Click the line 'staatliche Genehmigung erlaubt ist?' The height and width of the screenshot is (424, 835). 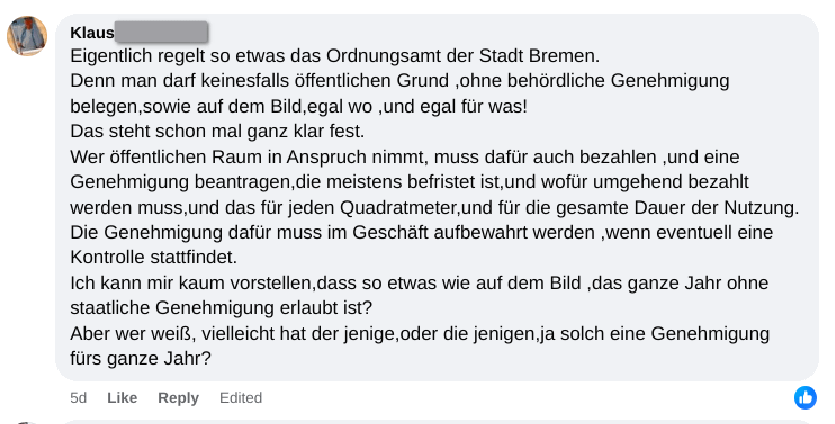tap(221, 308)
